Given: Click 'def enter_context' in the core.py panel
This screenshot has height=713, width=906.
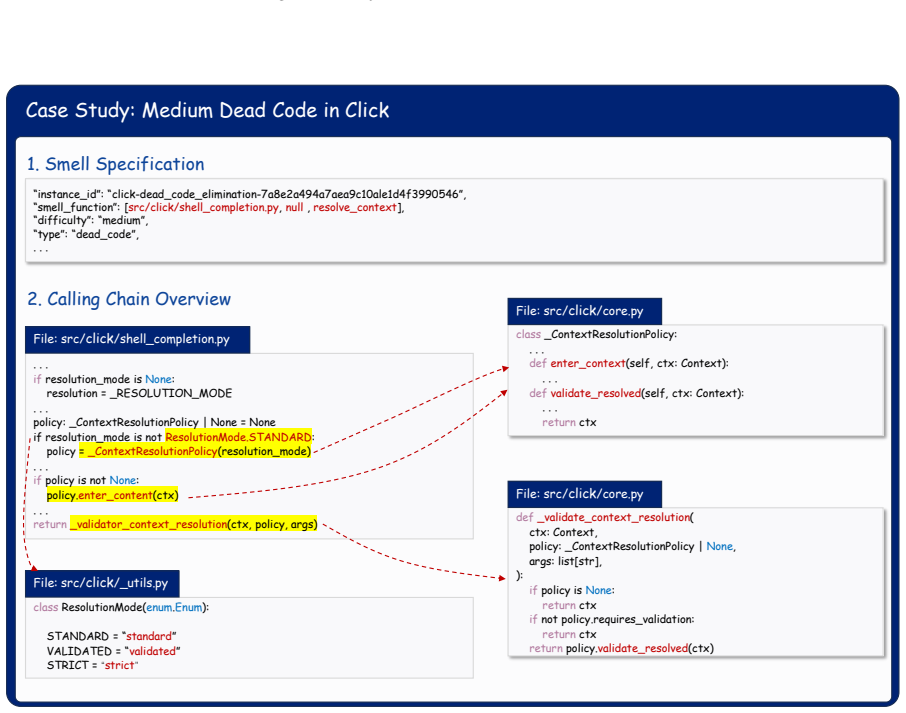Looking at the screenshot, I should [577, 363].
